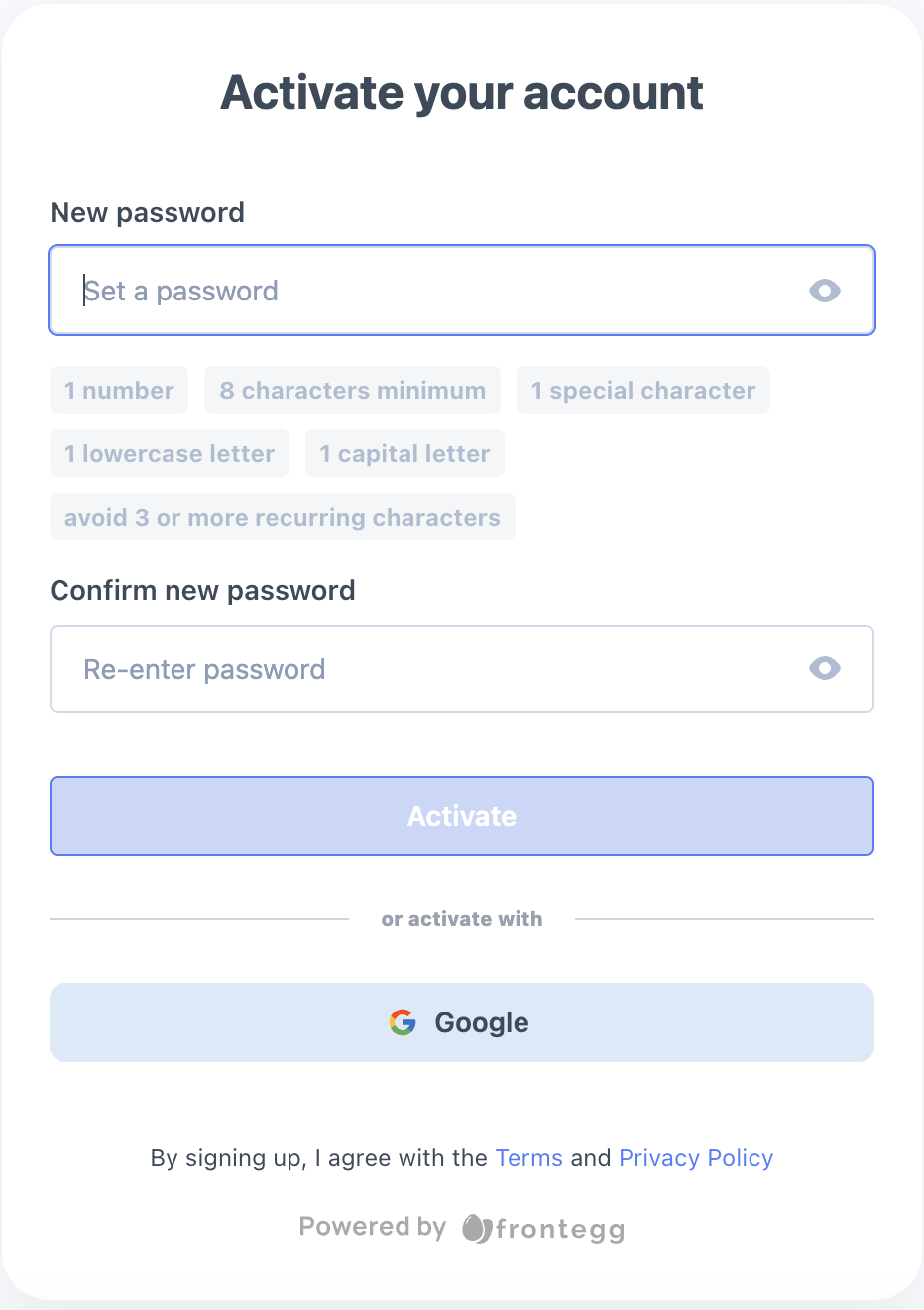This screenshot has width=924, height=1310.
Task: Click the New password label
Action: point(147,213)
